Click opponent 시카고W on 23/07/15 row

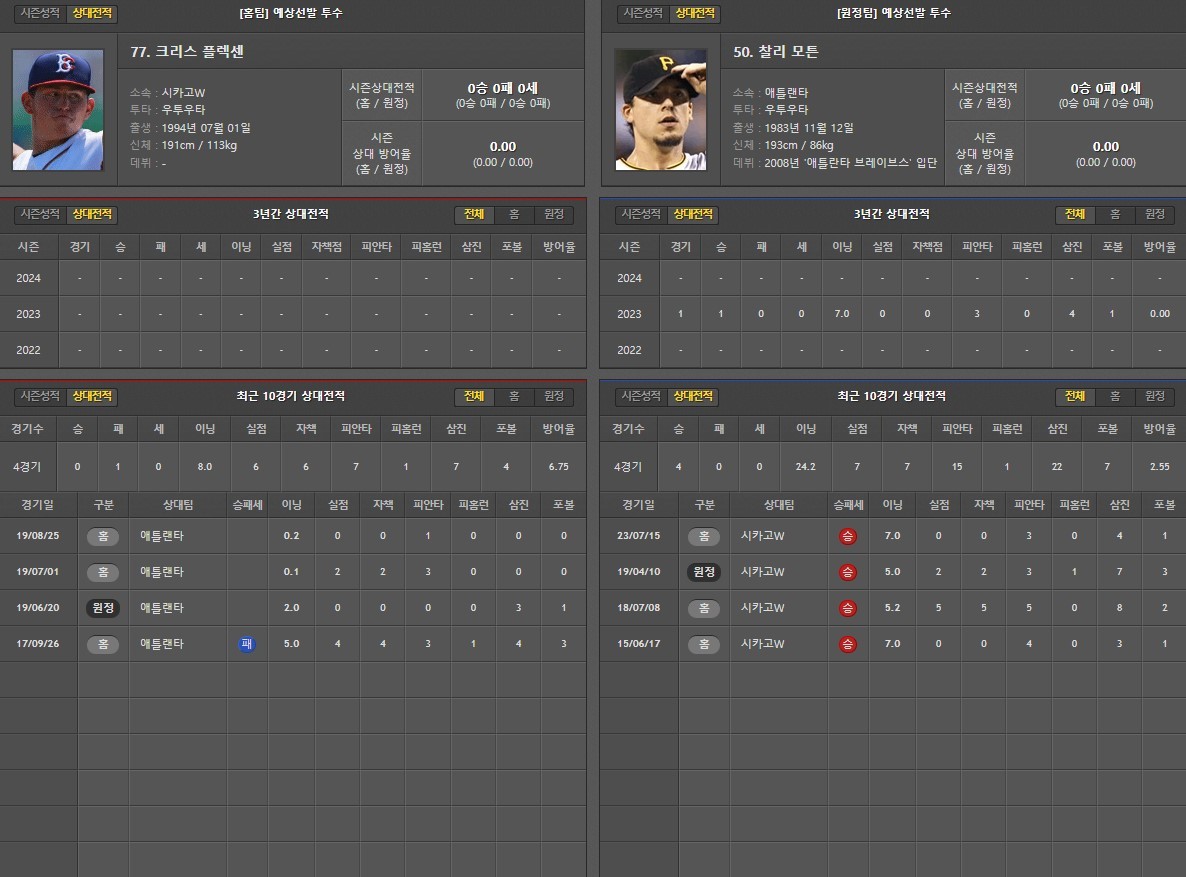coord(762,536)
